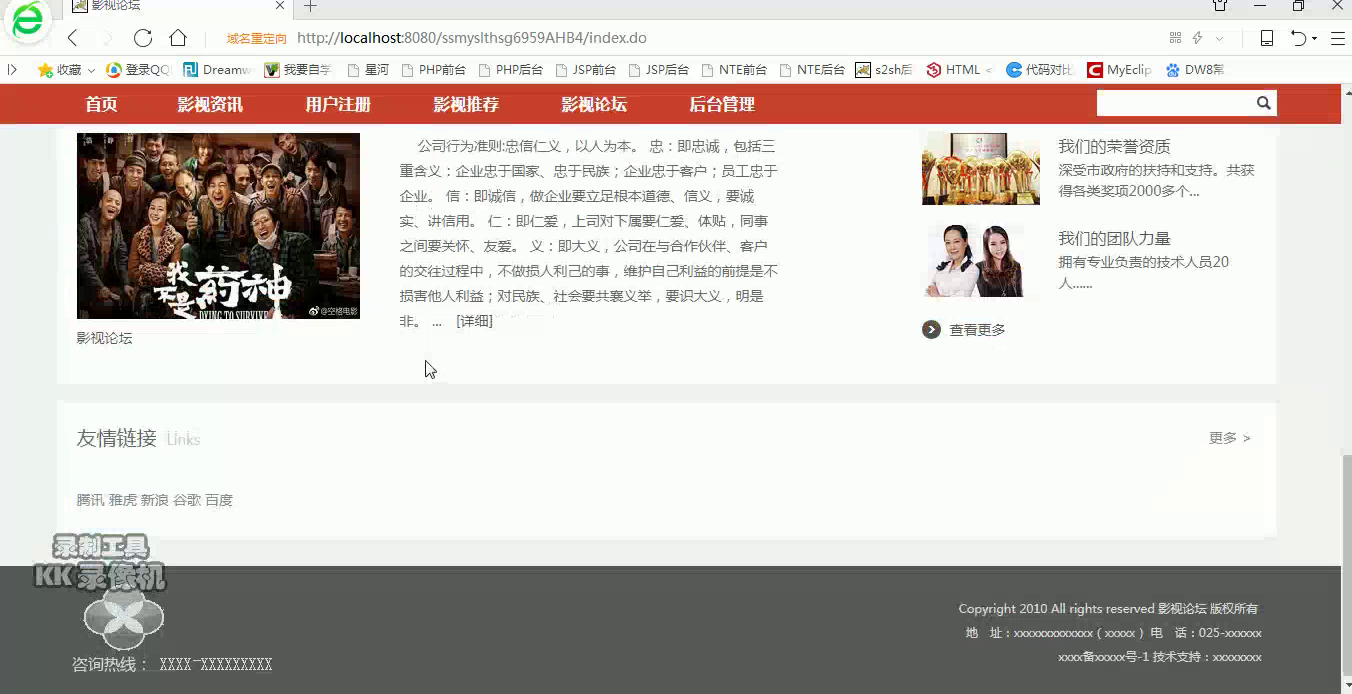Click the 查看更多 link
Image resolution: width=1352 pixels, height=694 pixels.
tap(977, 330)
